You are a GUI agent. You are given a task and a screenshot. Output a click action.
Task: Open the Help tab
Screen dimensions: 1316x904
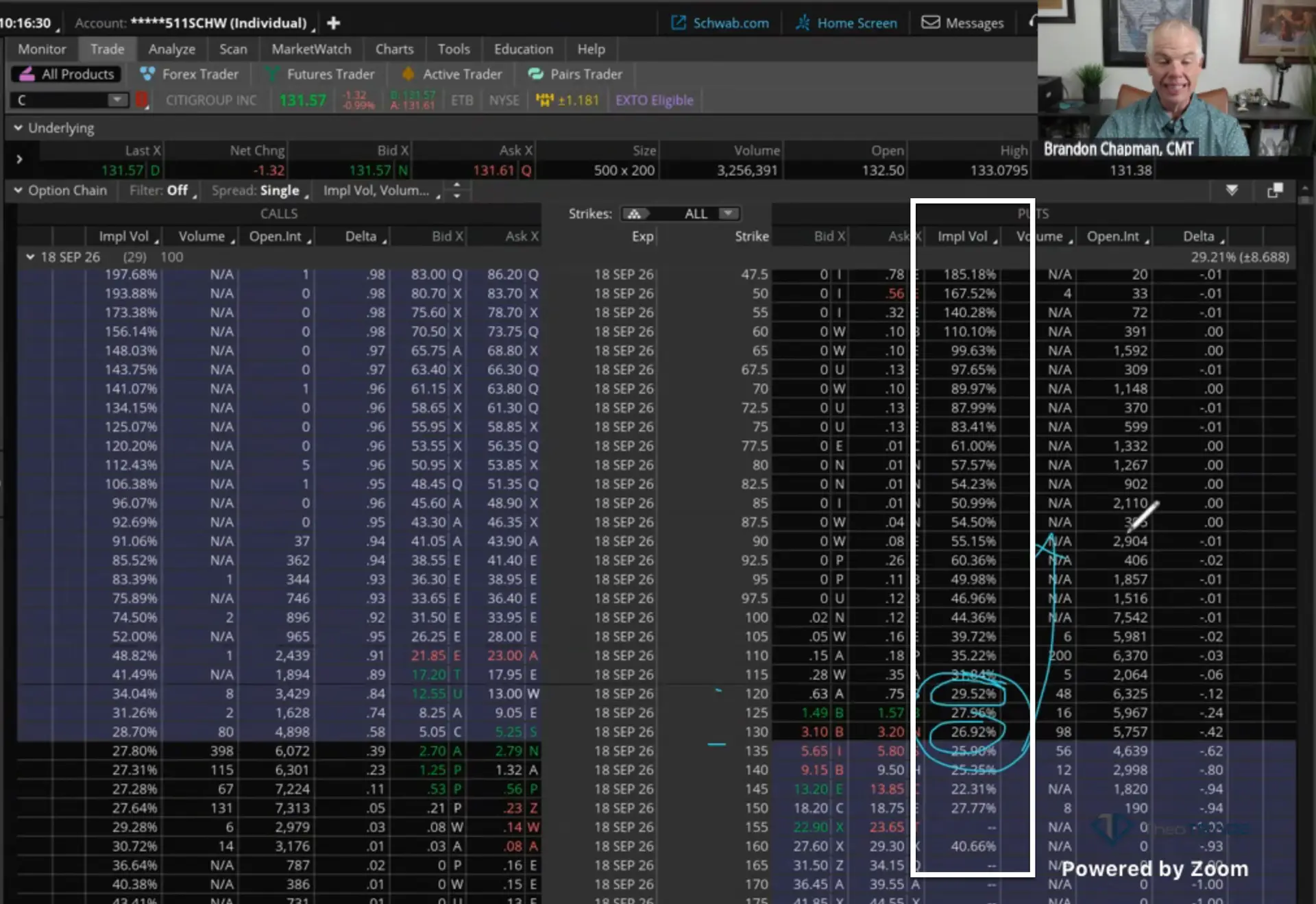coord(591,49)
